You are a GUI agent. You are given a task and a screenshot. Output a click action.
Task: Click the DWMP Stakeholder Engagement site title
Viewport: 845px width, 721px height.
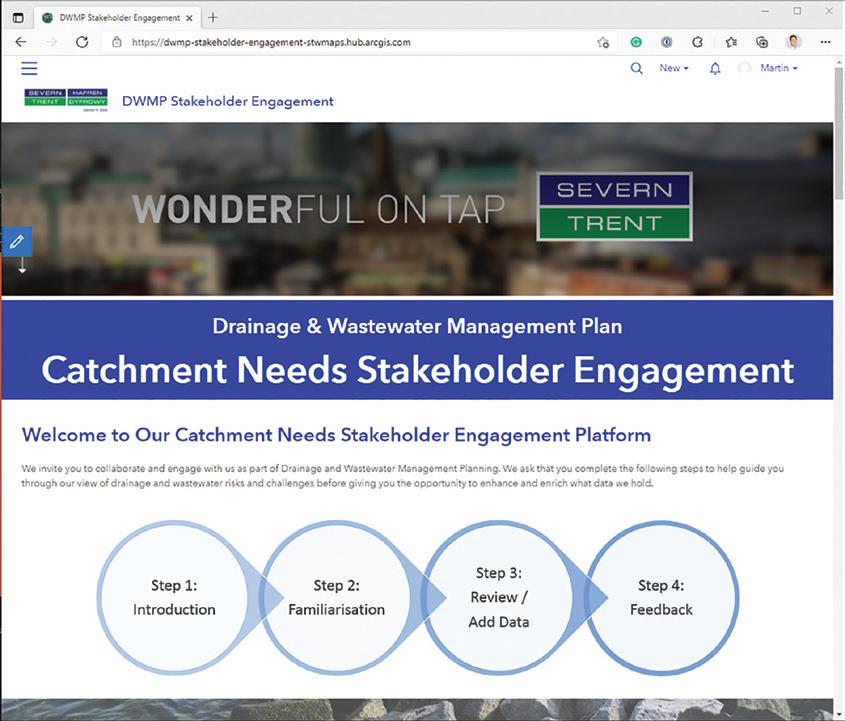227,101
